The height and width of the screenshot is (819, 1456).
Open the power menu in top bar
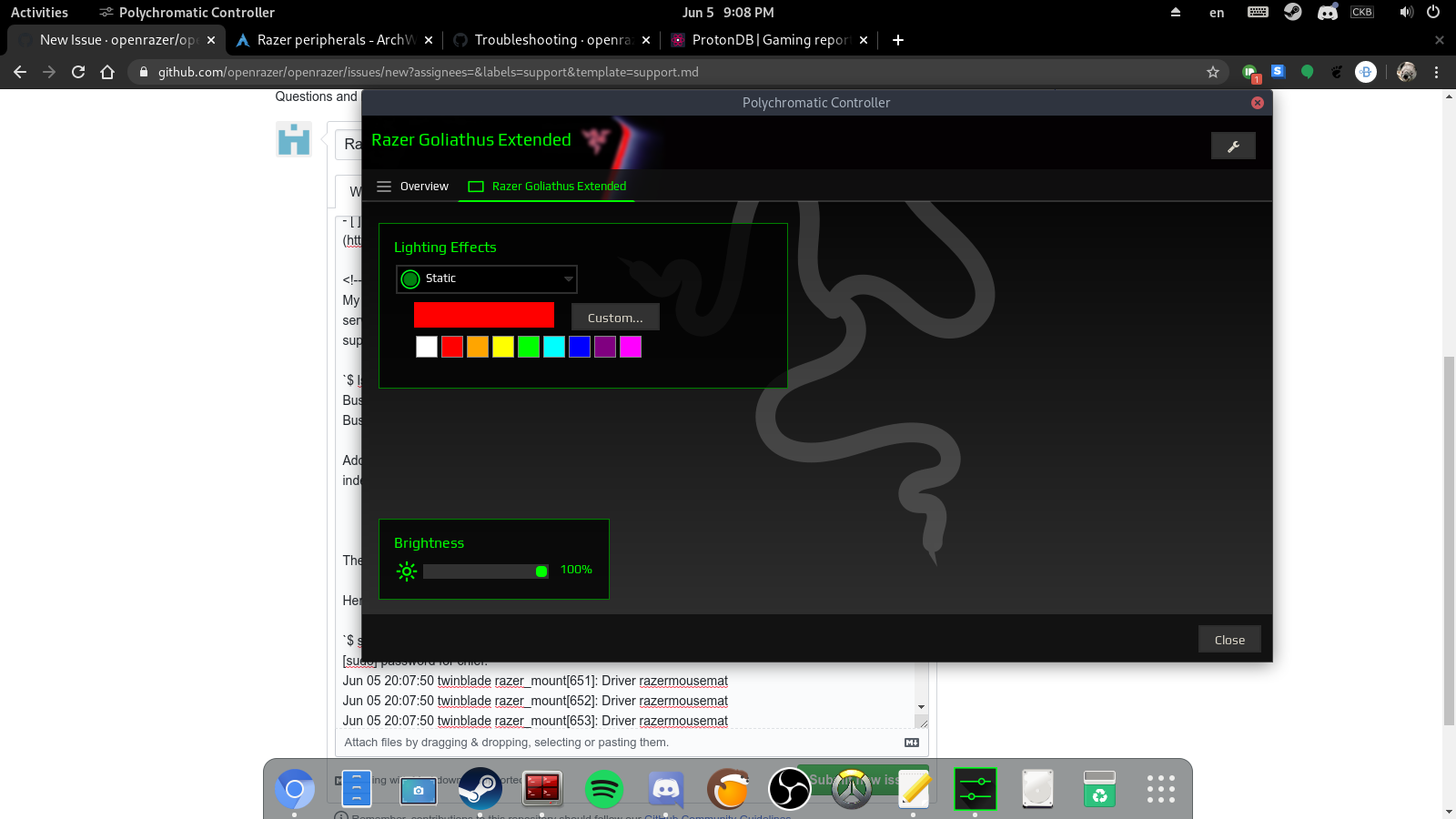1433,12
